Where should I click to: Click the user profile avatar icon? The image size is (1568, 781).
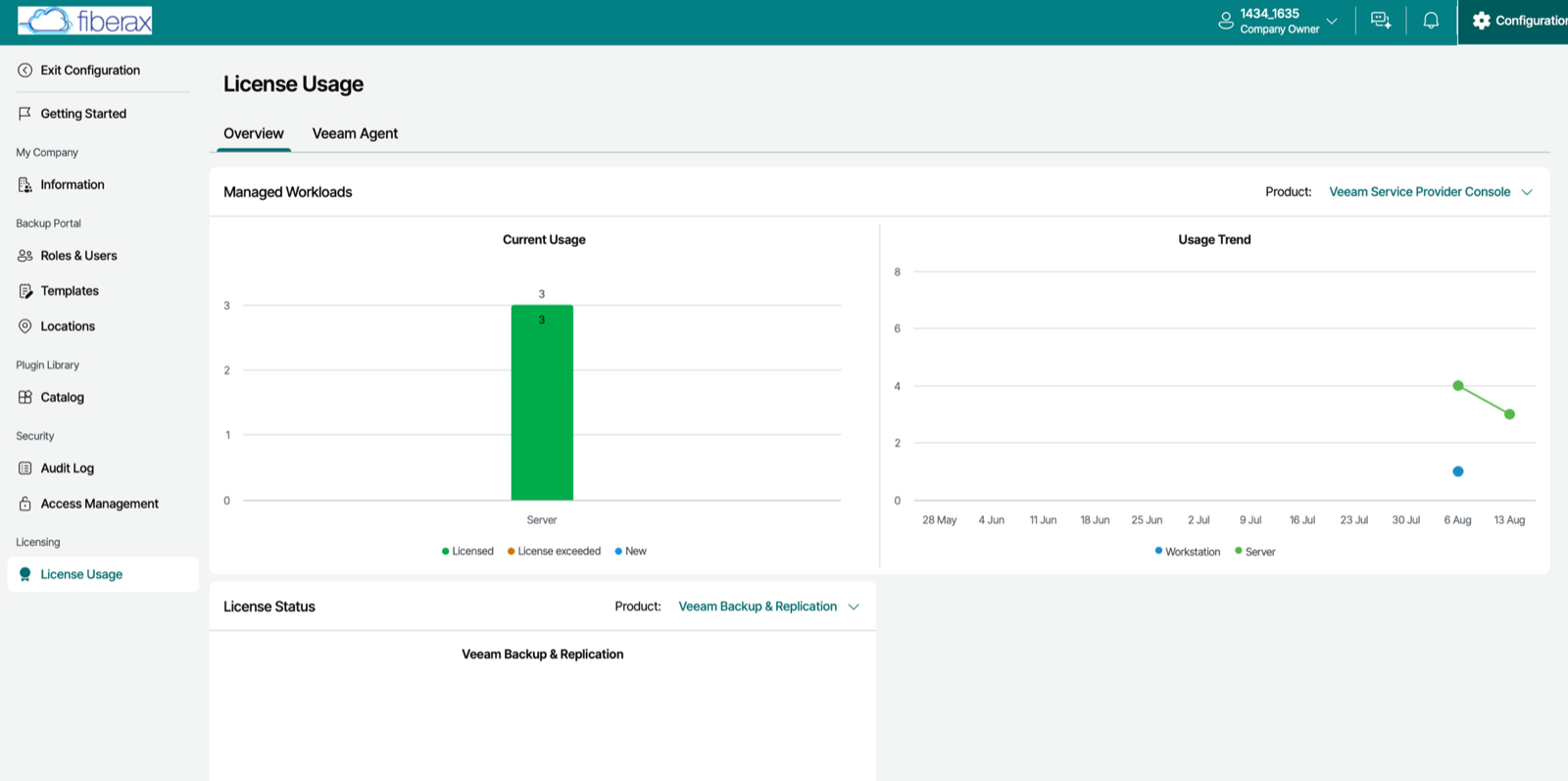coord(1226,21)
